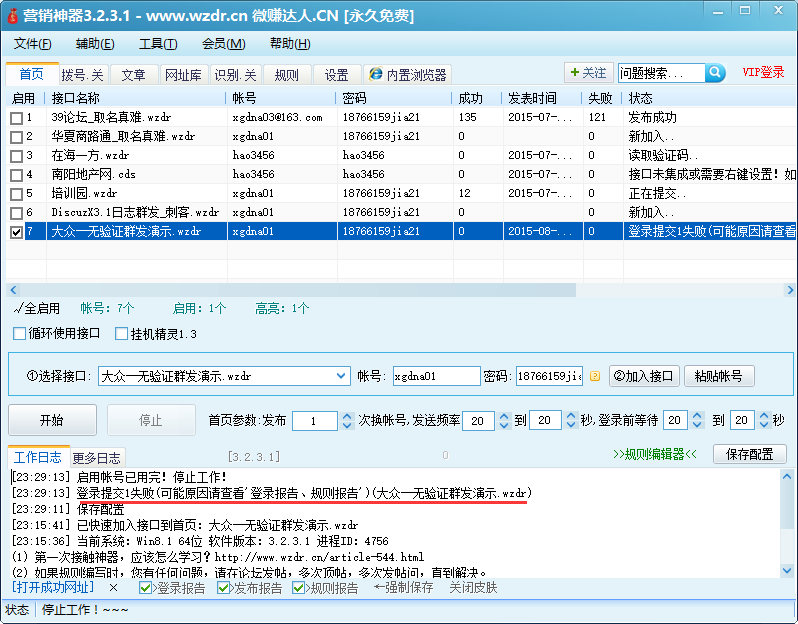Open the 工具(T) menu
The image size is (798, 624).
[x=158, y=44]
